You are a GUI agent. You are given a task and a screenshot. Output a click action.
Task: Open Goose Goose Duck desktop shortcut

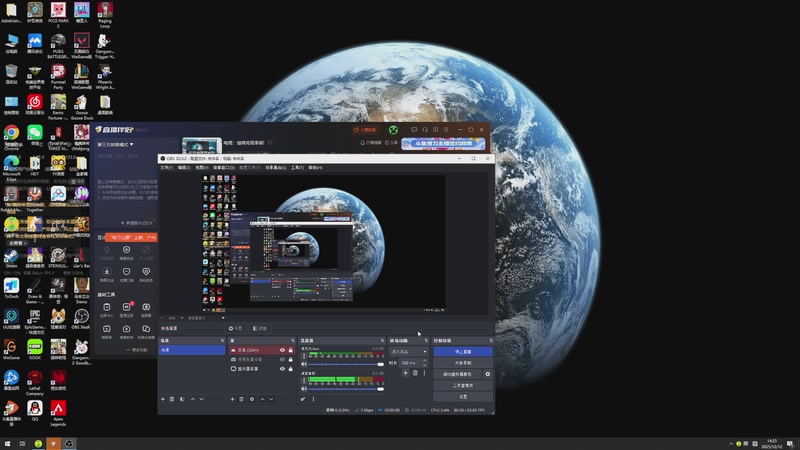click(81, 108)
